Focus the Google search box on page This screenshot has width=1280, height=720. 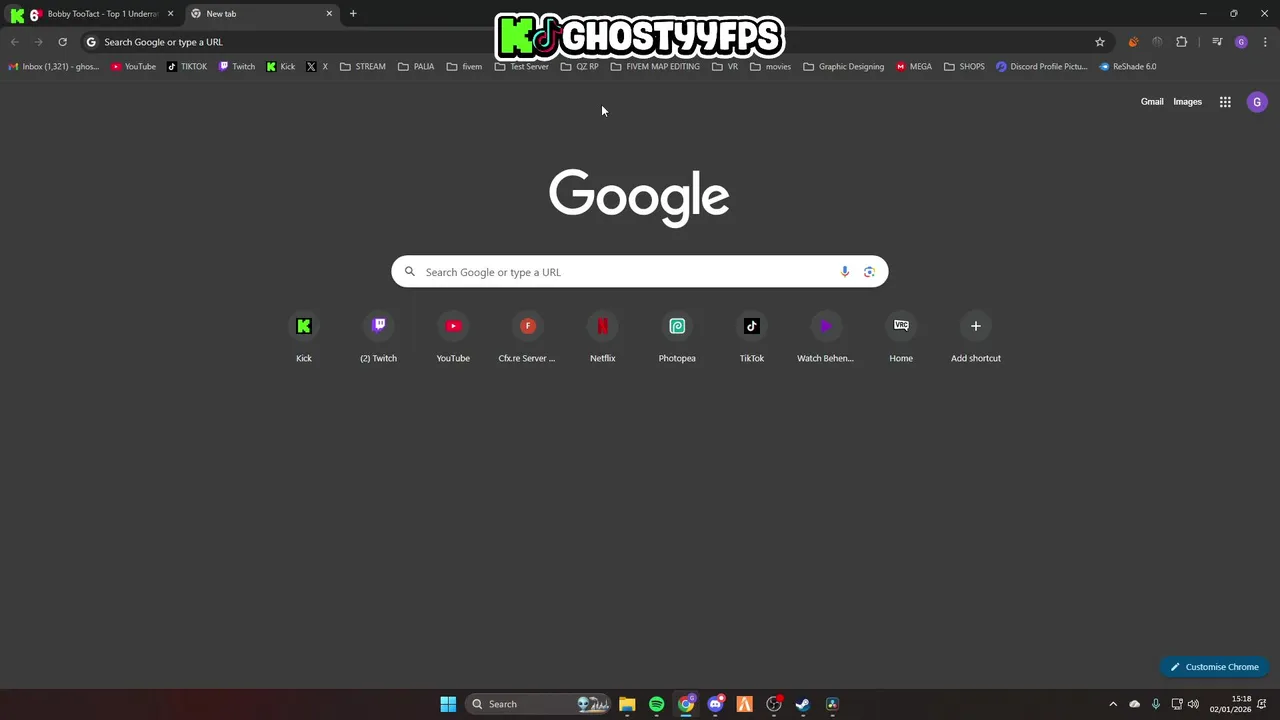(639, 272)
